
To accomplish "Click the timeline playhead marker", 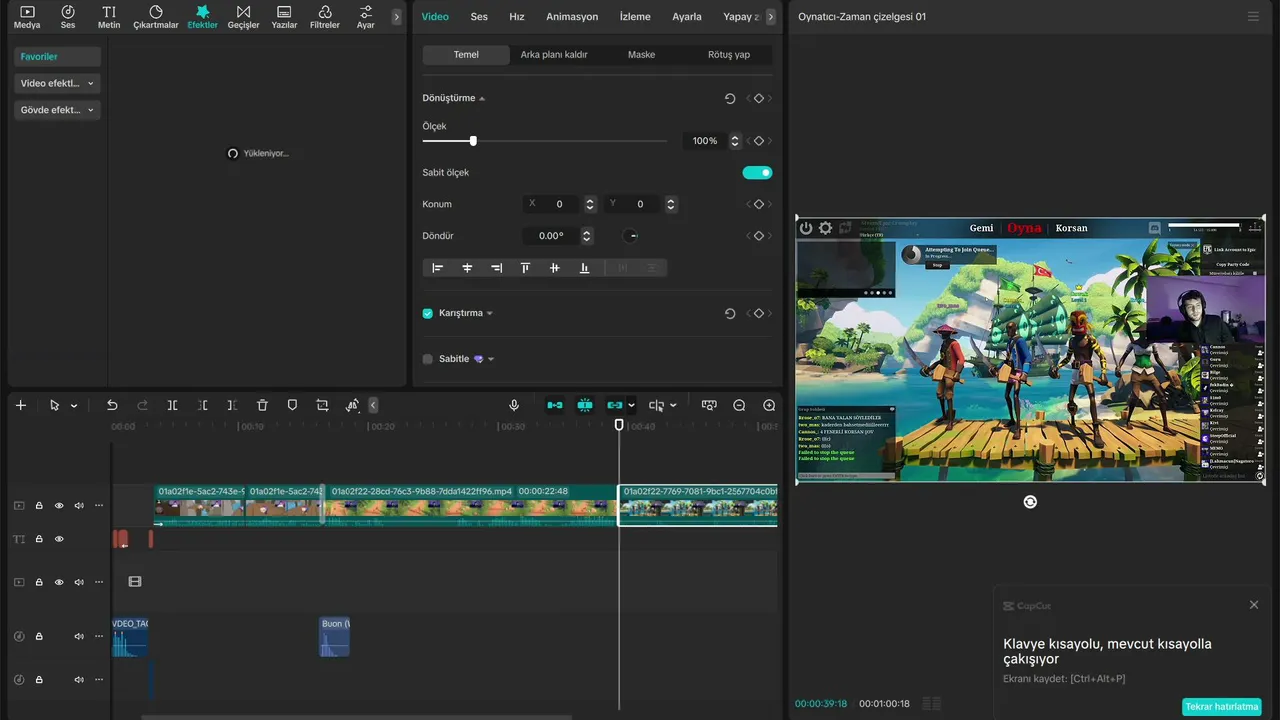I will [619, 425].
